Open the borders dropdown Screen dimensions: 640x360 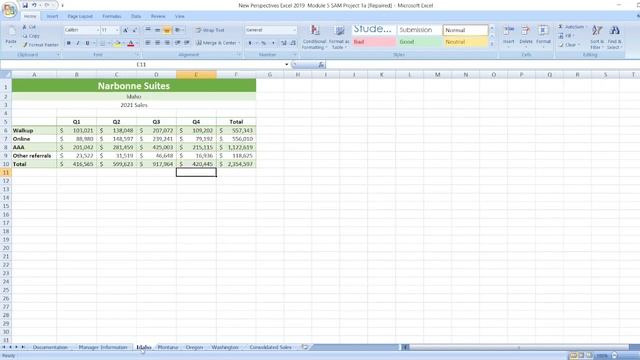tap(109, 43)
